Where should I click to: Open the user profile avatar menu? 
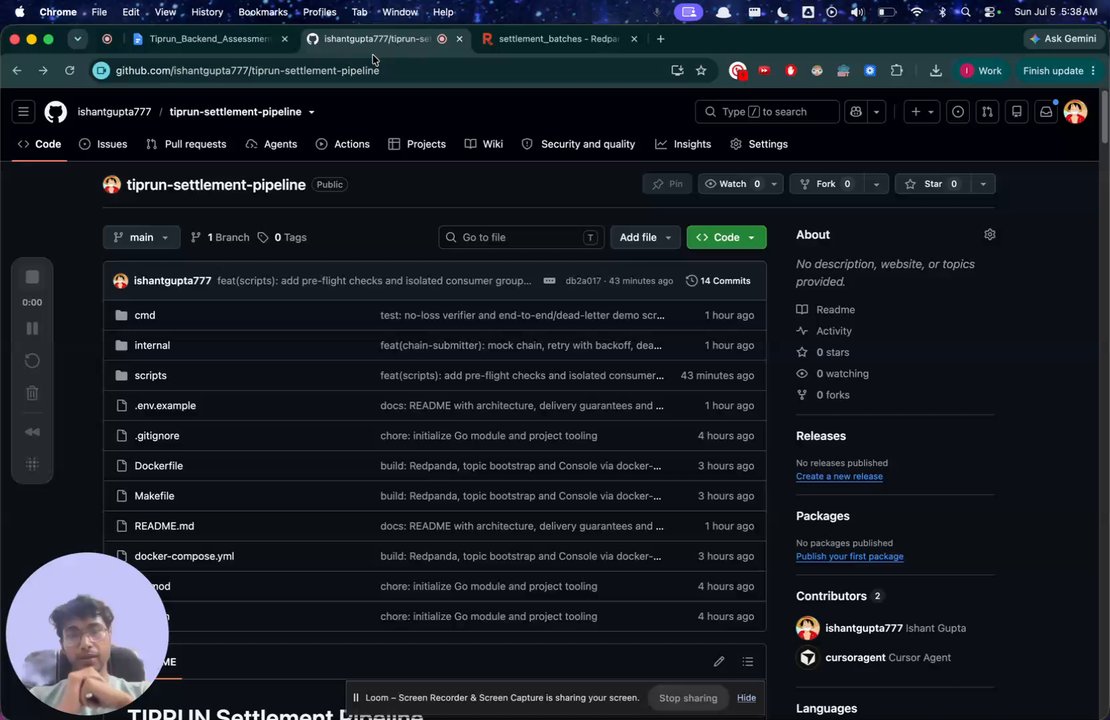[1075, 112]
